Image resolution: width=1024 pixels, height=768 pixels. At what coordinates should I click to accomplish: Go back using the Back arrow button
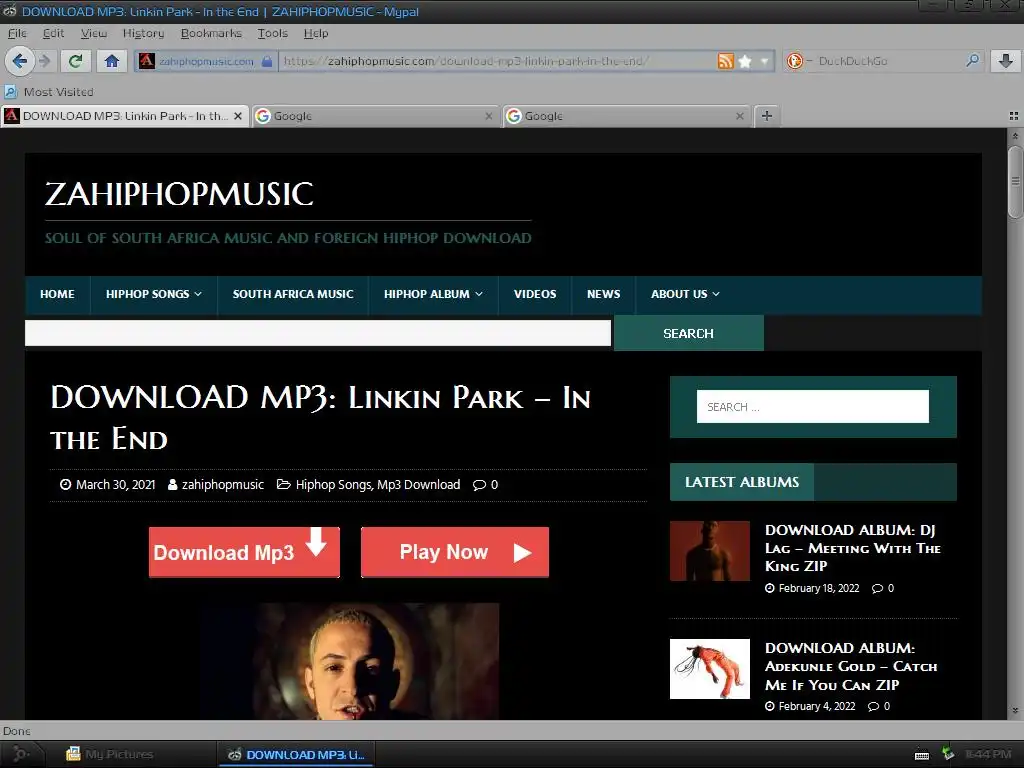click(x=19, y=61)
